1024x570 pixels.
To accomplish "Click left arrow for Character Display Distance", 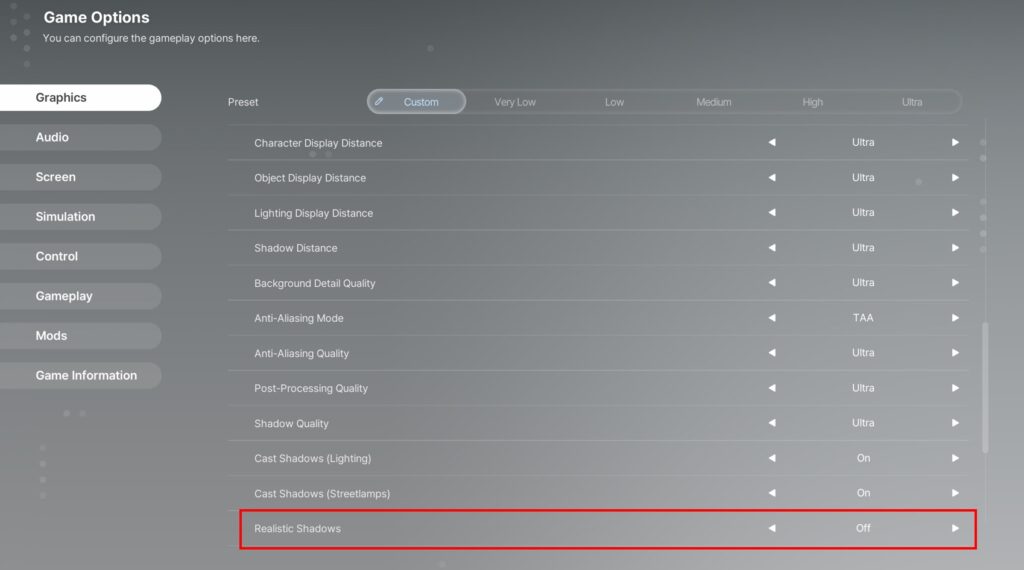I will click(771, 143).
